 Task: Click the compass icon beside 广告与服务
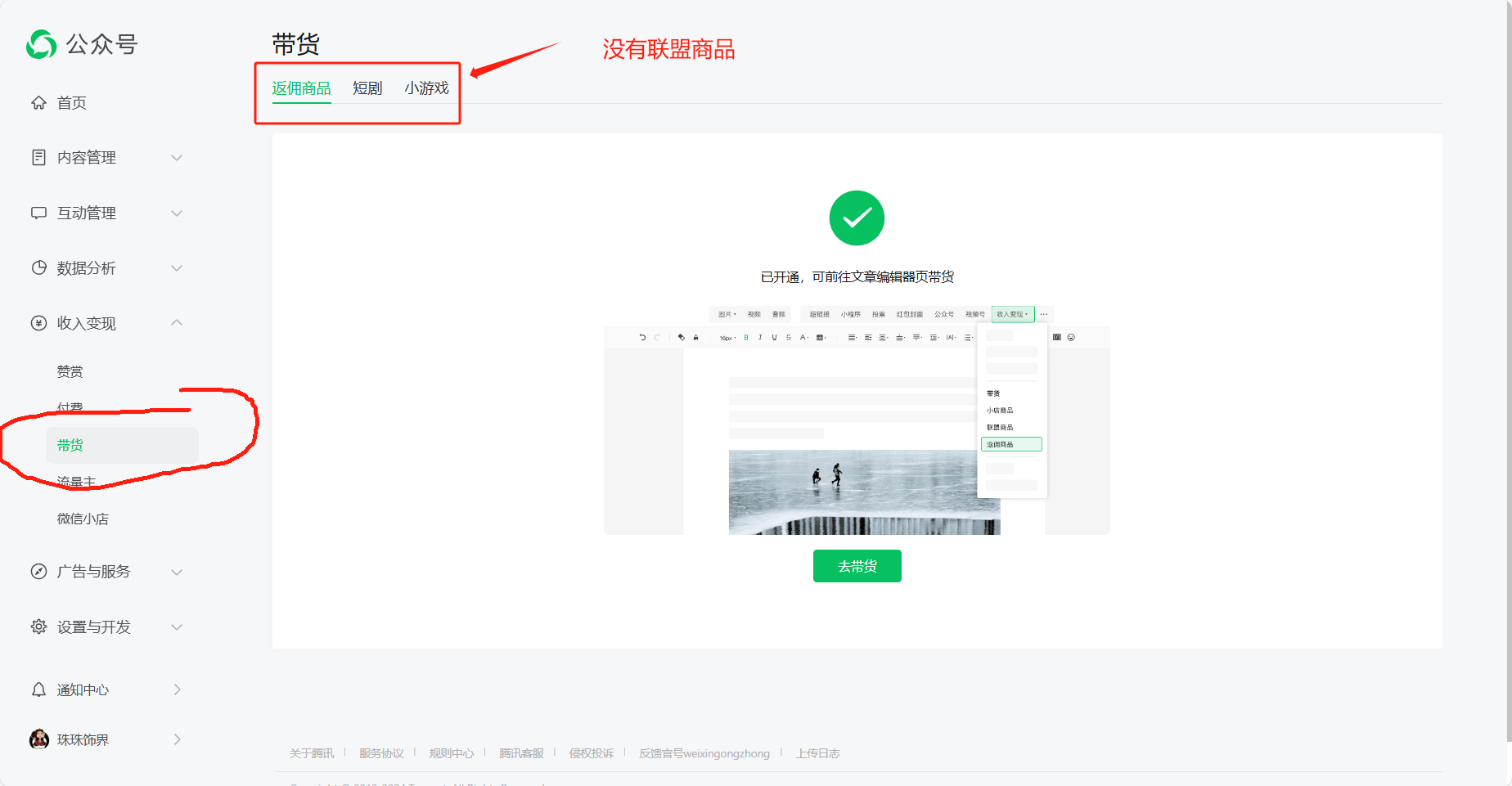[x=38, y=571]
